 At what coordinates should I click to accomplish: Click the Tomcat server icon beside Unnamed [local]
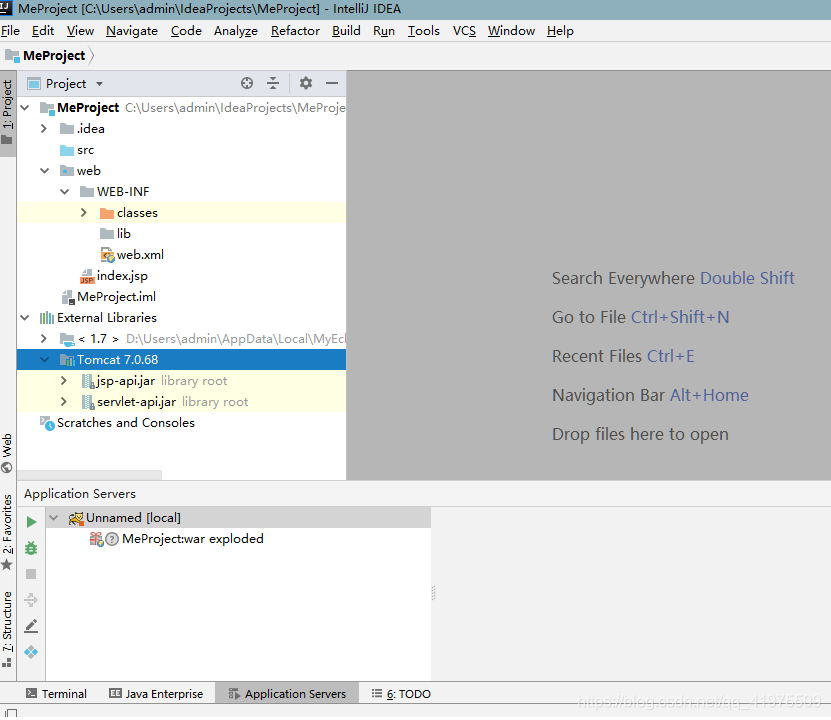[76, 518]
